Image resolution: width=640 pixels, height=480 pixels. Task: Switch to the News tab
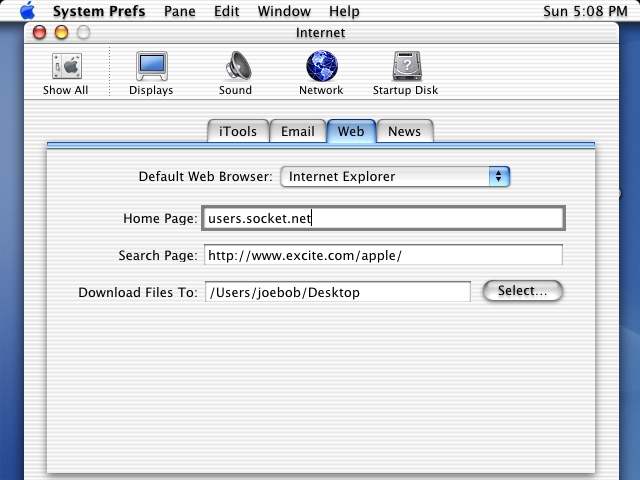[404, 131]
